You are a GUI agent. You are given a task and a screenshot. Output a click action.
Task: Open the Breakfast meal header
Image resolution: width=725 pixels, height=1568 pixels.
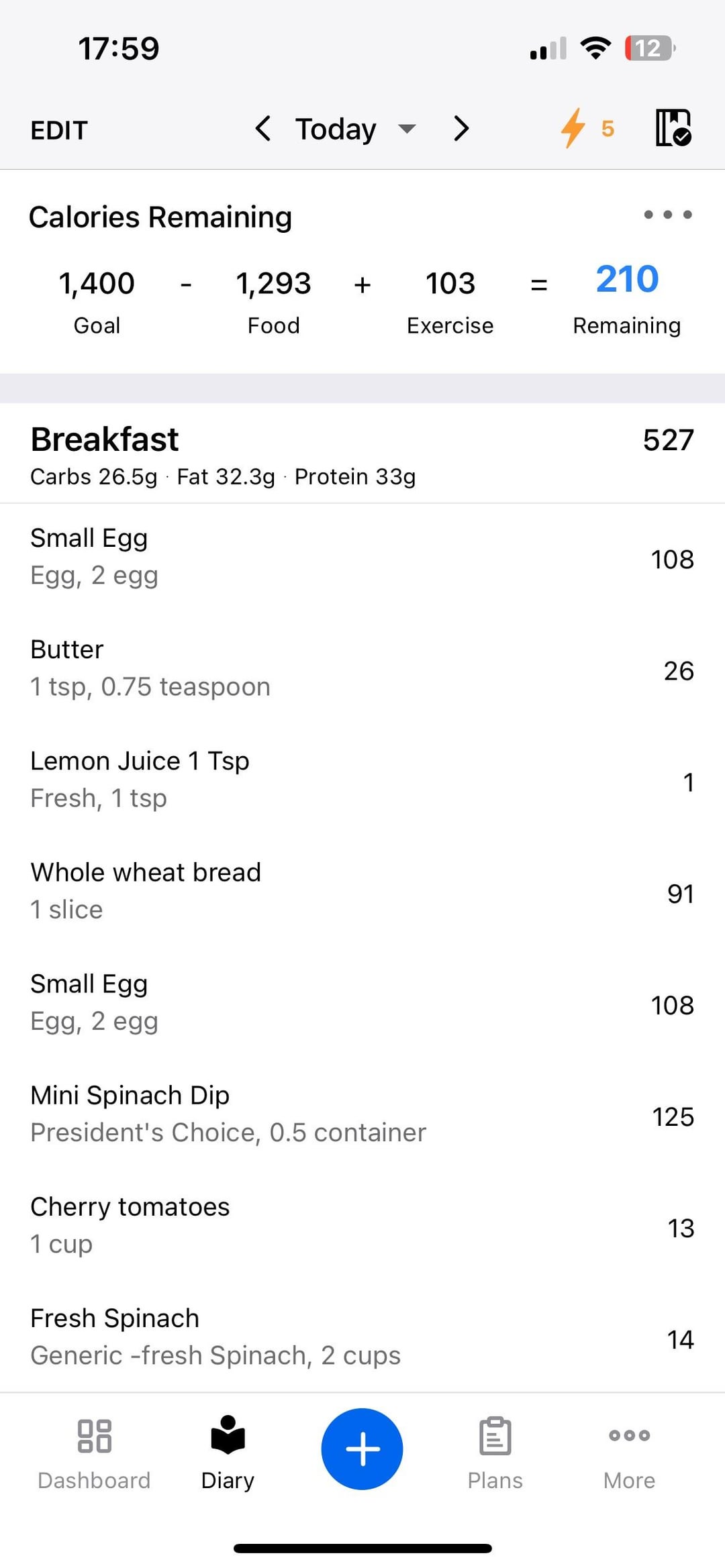click(x=105, y=440)
